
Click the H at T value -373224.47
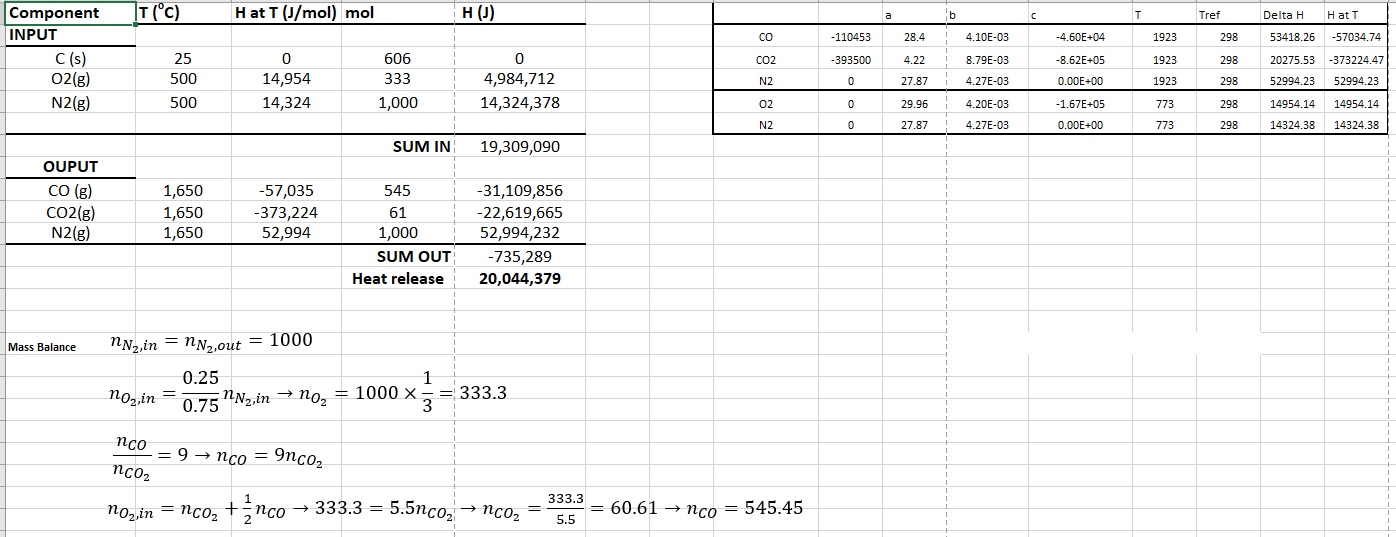coord(1355,60)
